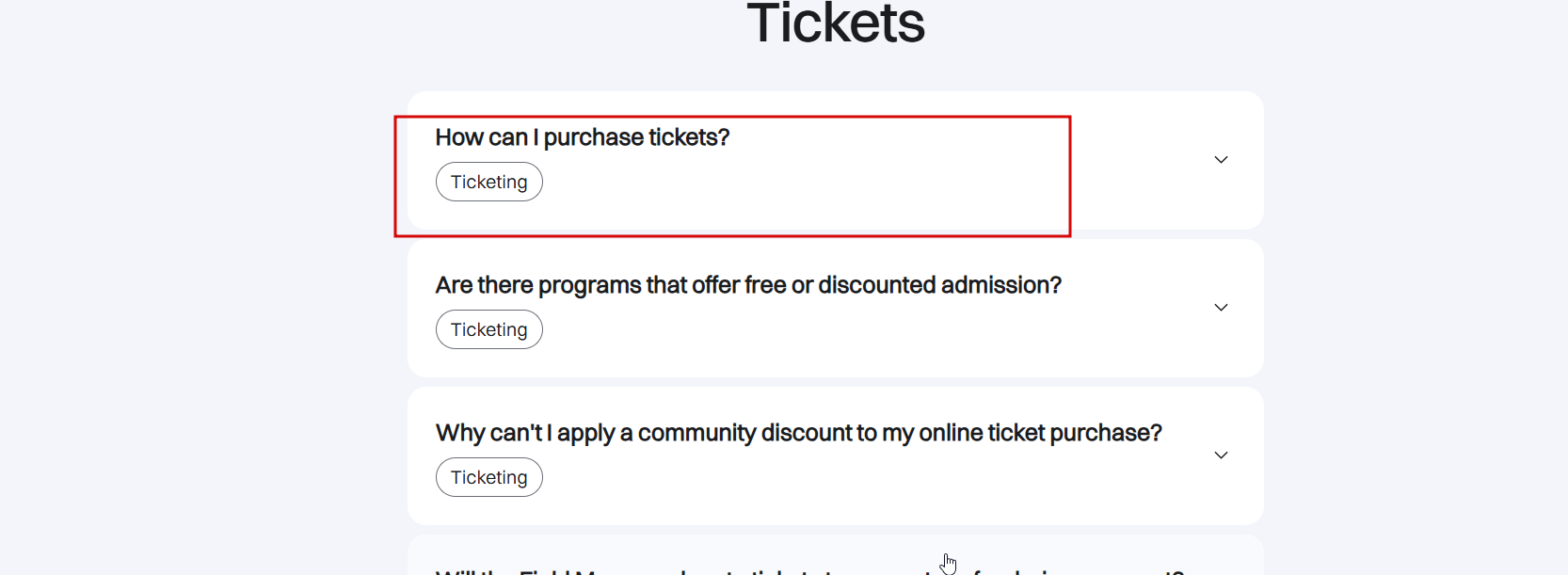Open the "How can I purchase tickets?" question
Image resolution: width=1568 pixels, height=575 pixels.
582,137
